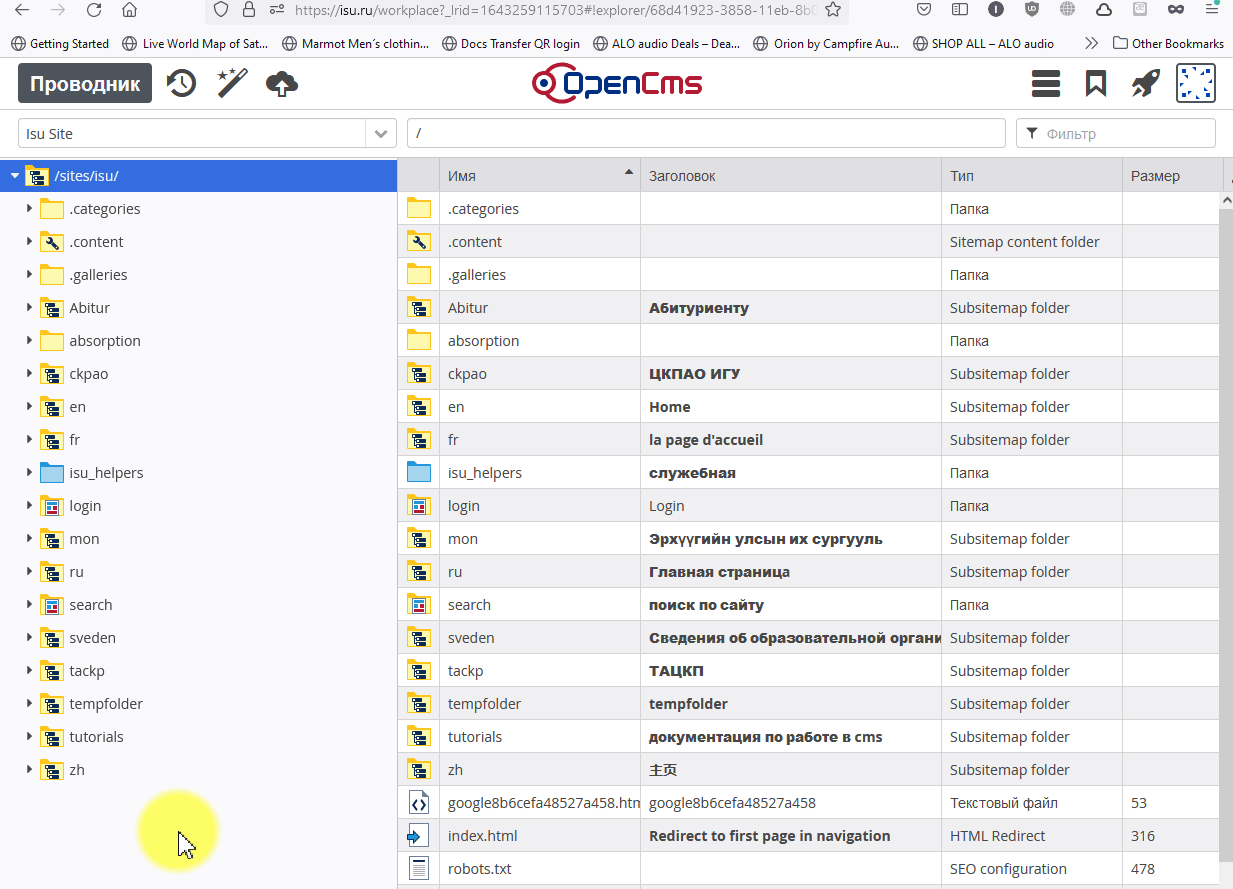Click the dashed-square fullscreen icon
1233x889 pixels.
(x=1195, y=84)
